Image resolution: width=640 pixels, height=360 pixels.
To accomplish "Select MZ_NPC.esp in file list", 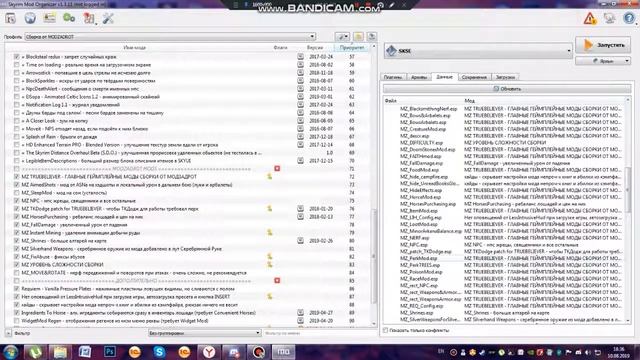I will click(x=413, y=245).
